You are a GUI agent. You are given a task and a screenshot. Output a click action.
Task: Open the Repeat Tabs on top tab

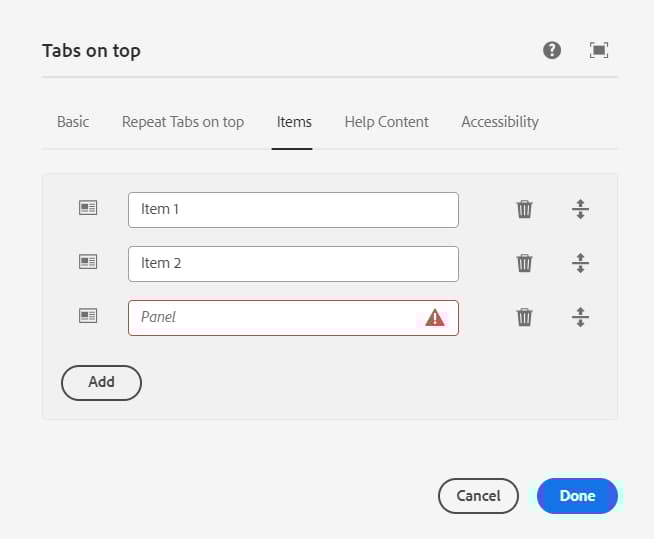coord(183,122)
